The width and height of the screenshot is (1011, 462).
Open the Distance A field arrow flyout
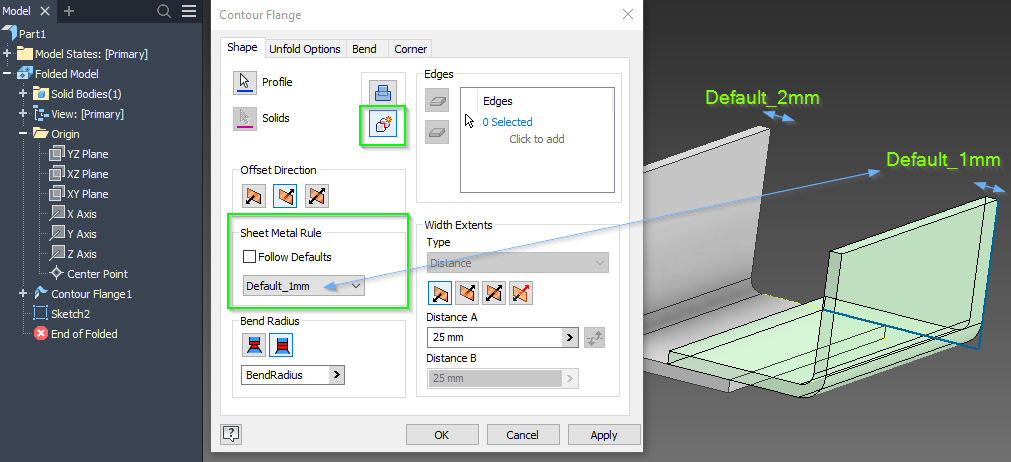(x=571, y=337)
